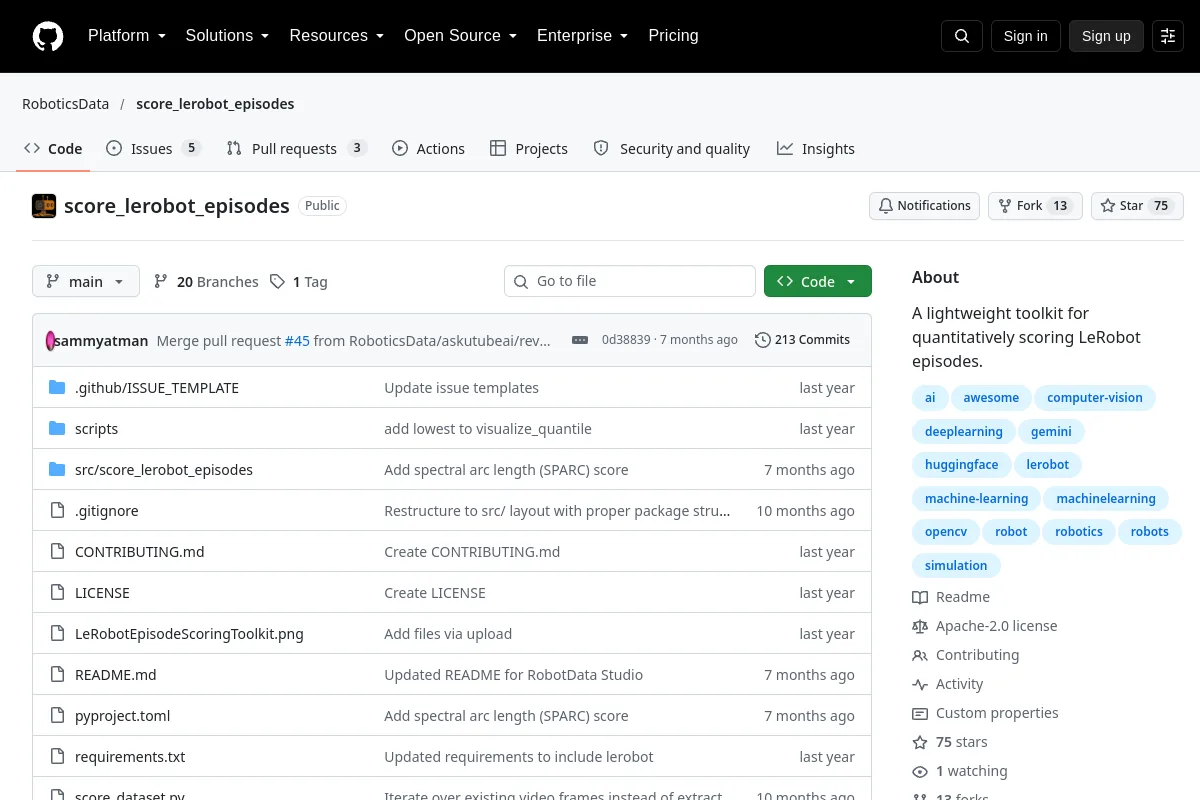Viewport: 1200px width, 800px height.
Task: Switch to the Pull requests tab
Action: tap(296, 148)
